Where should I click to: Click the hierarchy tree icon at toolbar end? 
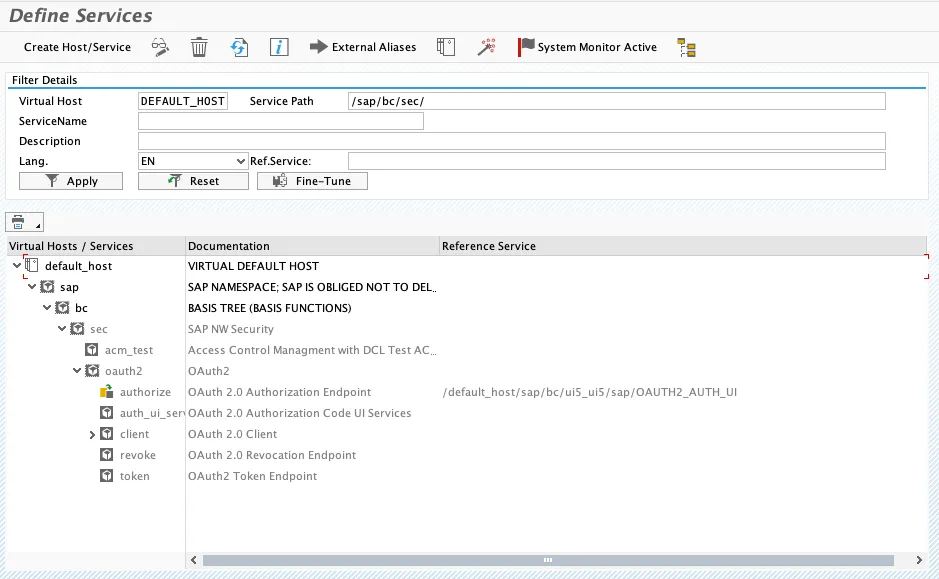[686, 47]
